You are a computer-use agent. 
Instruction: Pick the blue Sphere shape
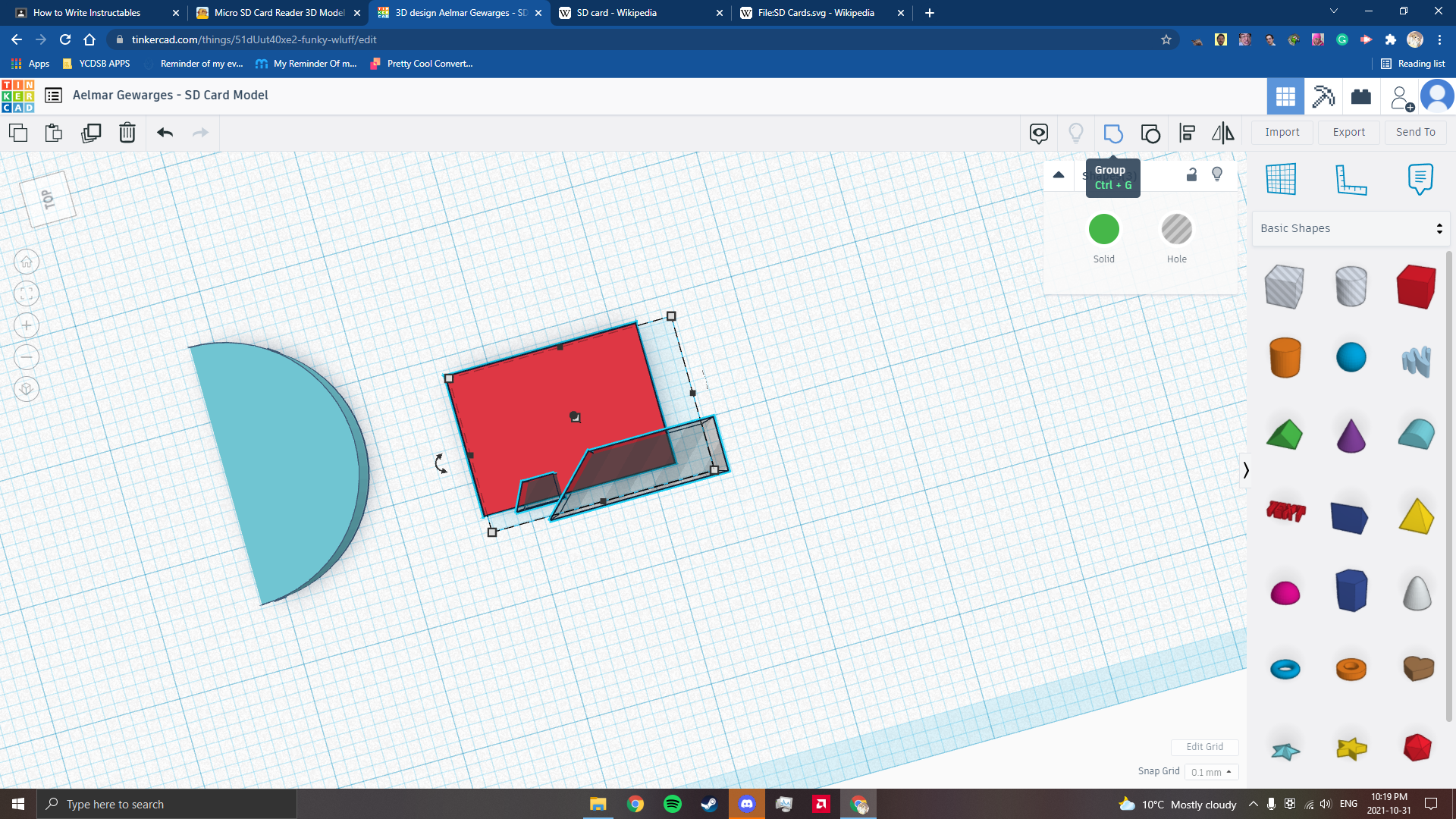pyautogui.click(x=1351, y=357)
